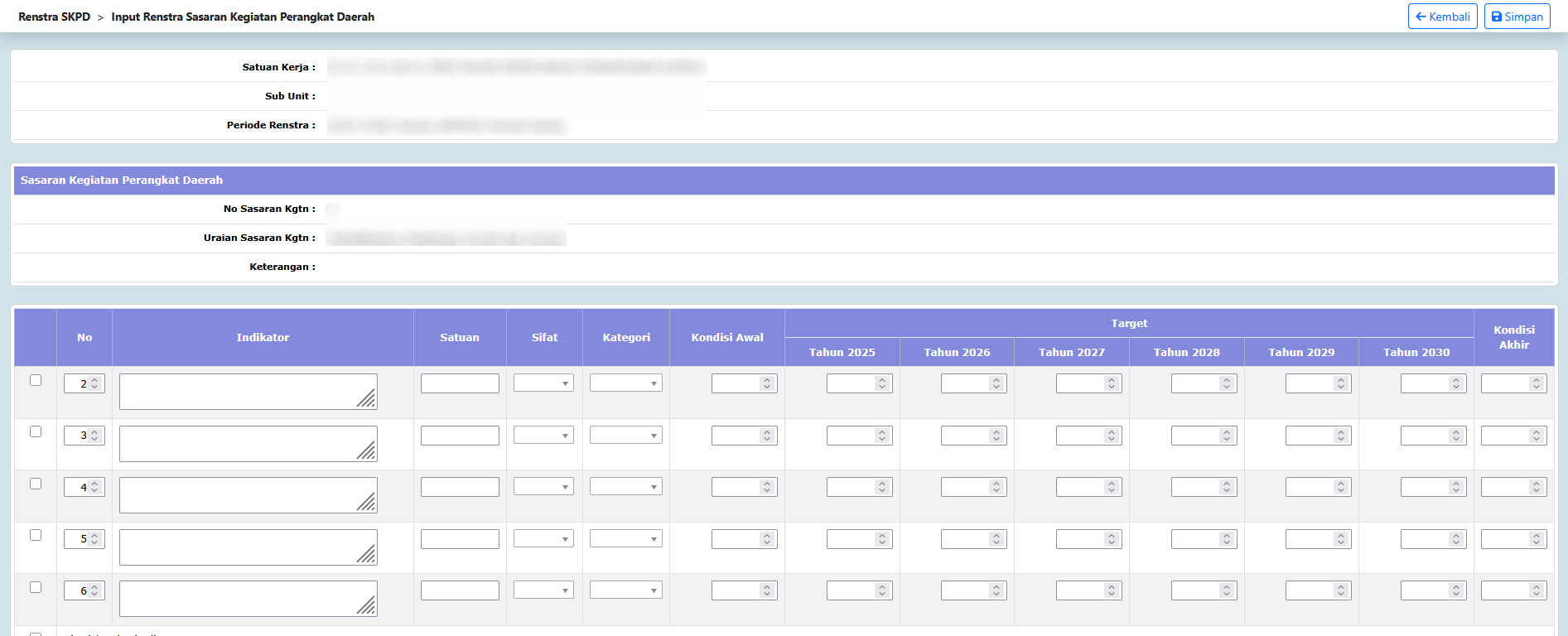Open the Kategori dropdown in row 2

click(625, 383)
